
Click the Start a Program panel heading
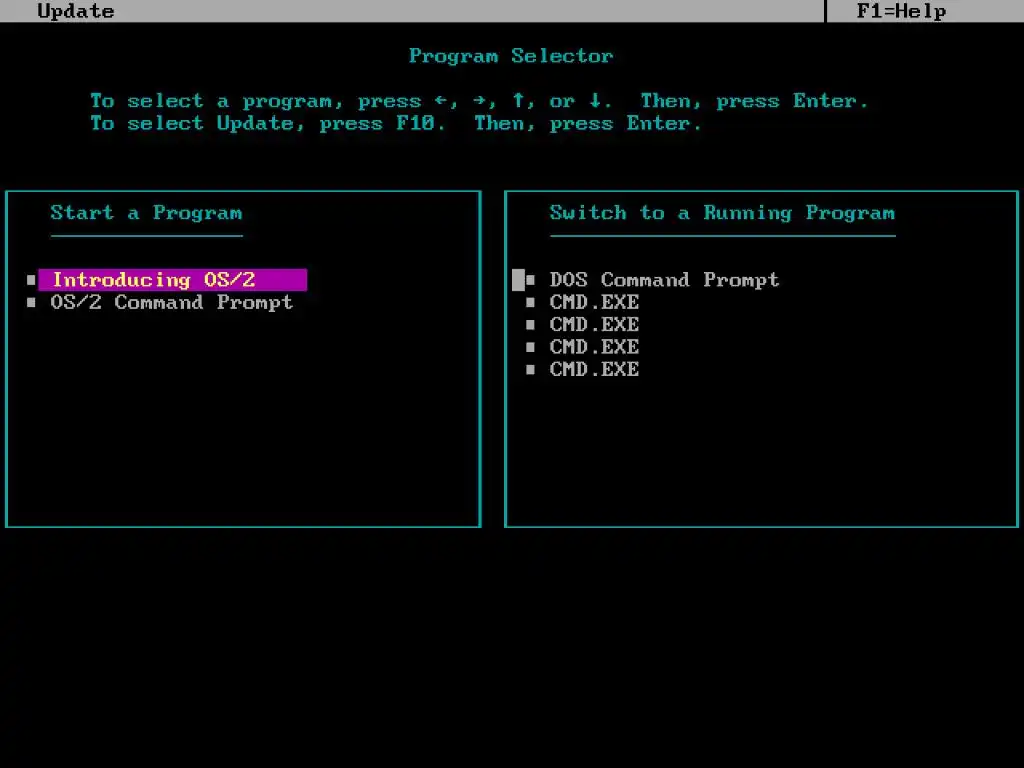click(146, 213)
